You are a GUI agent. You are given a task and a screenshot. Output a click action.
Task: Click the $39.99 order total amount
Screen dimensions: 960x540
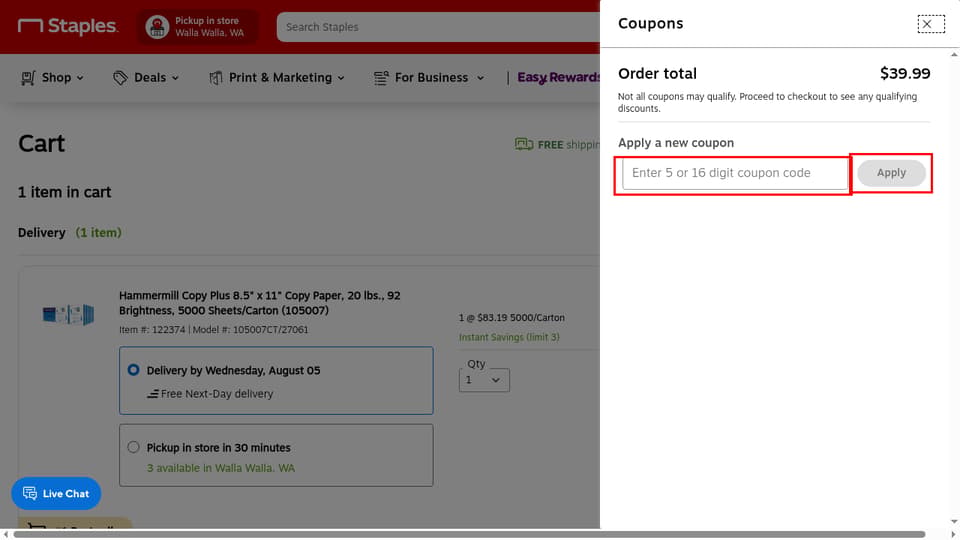pos(905,73)
